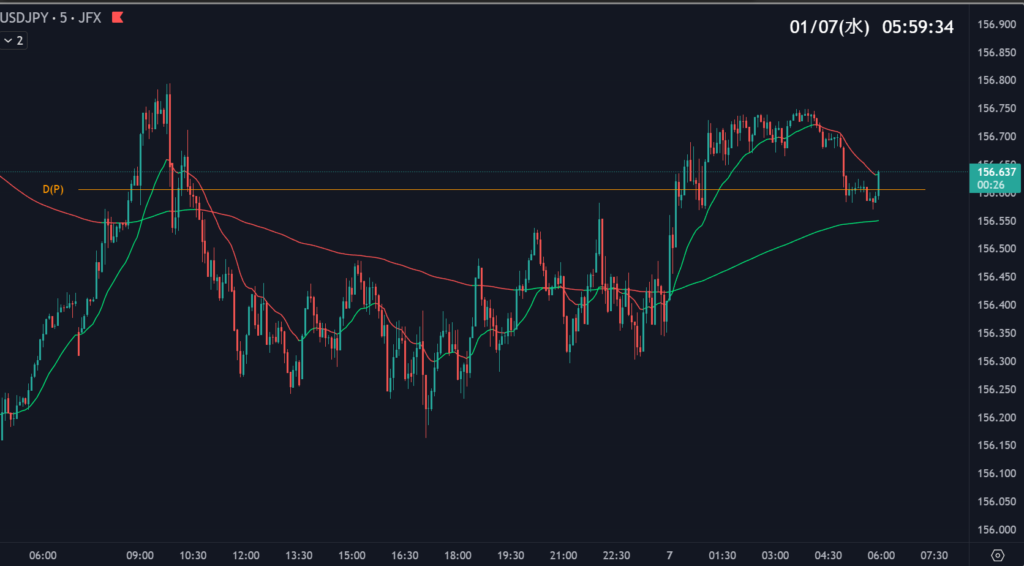This screenshot has height=566, width=1024.
Task: Select the D(P) pivot level label
Action: tap(53, 189)
